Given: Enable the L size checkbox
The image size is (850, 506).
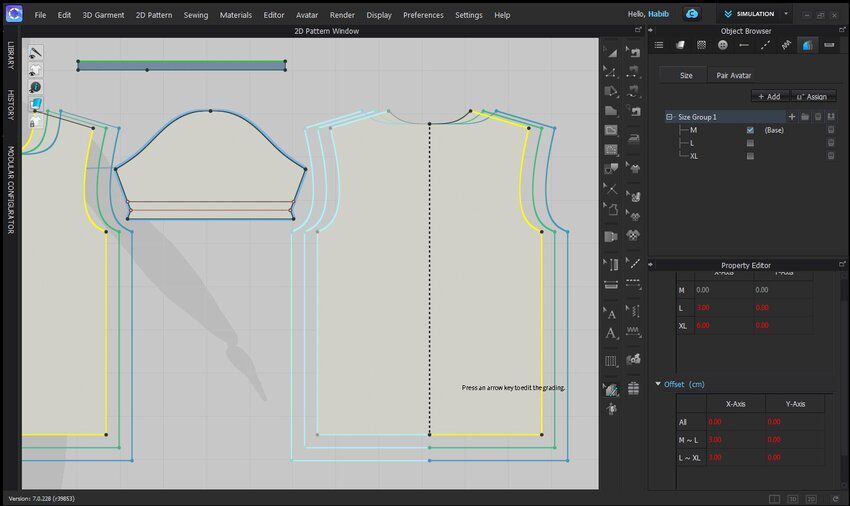Looking at the screenshot, I should pos(750,143).
